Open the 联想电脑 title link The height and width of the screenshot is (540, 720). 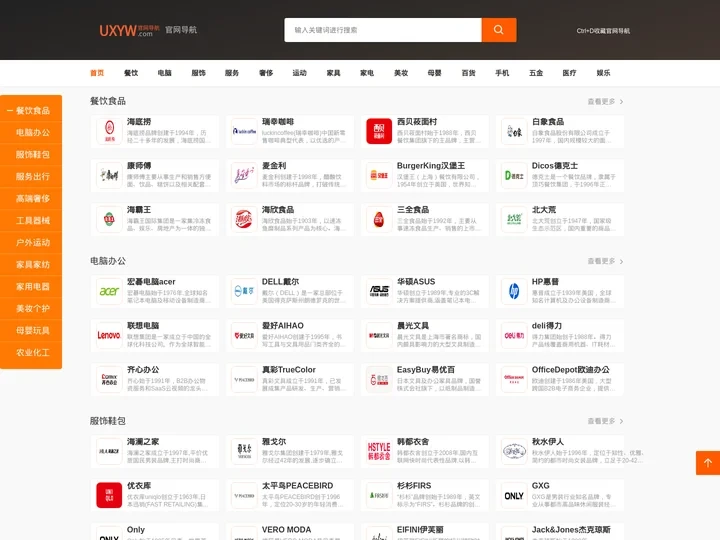143,326
